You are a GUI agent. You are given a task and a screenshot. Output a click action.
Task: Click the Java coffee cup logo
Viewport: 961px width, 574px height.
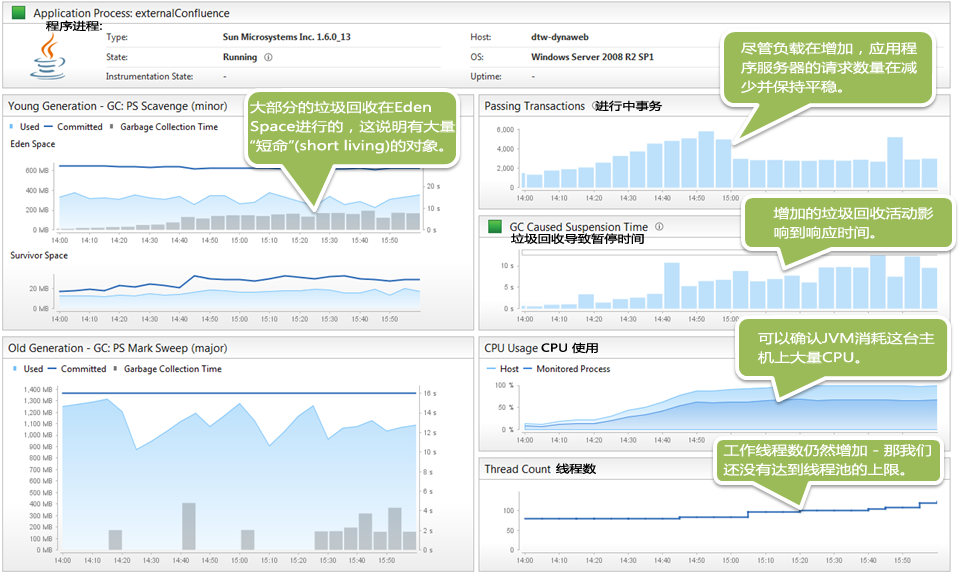tap(48, 57)
